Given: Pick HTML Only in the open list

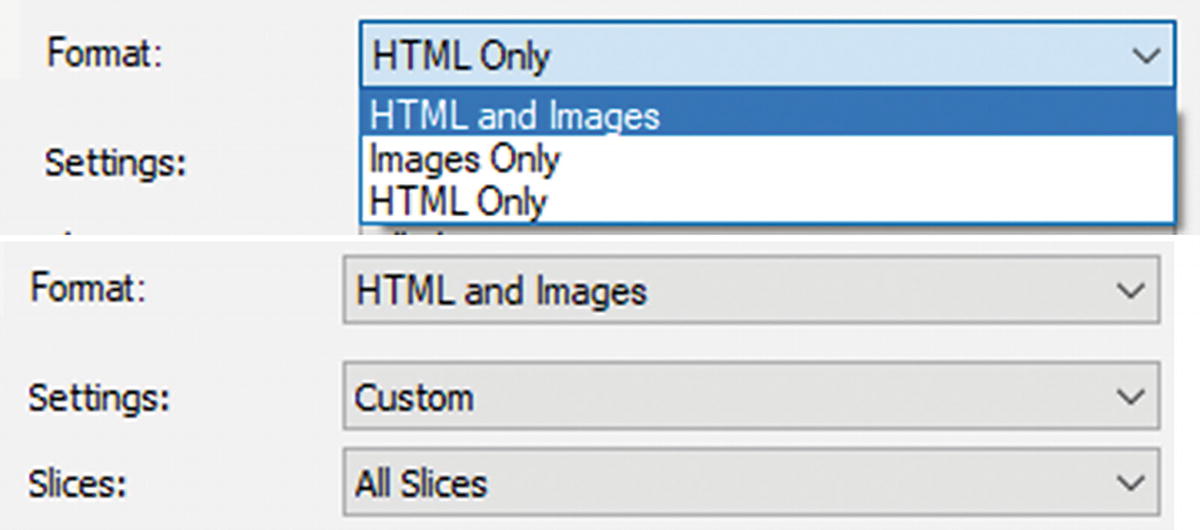Looking at the screenshot, I should coord(458,201).
